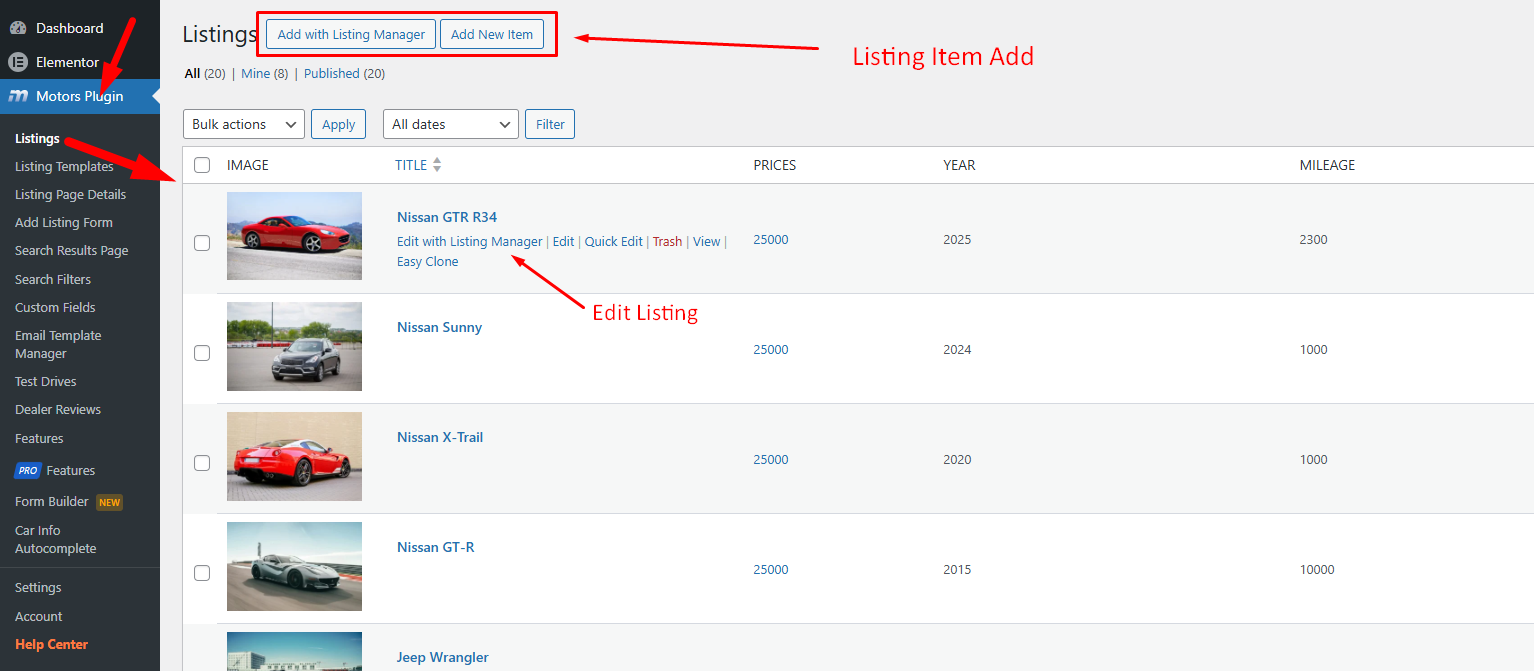1534x671 pixels.
Task: Click the Title column sort arrows
Action: [437, 165]
